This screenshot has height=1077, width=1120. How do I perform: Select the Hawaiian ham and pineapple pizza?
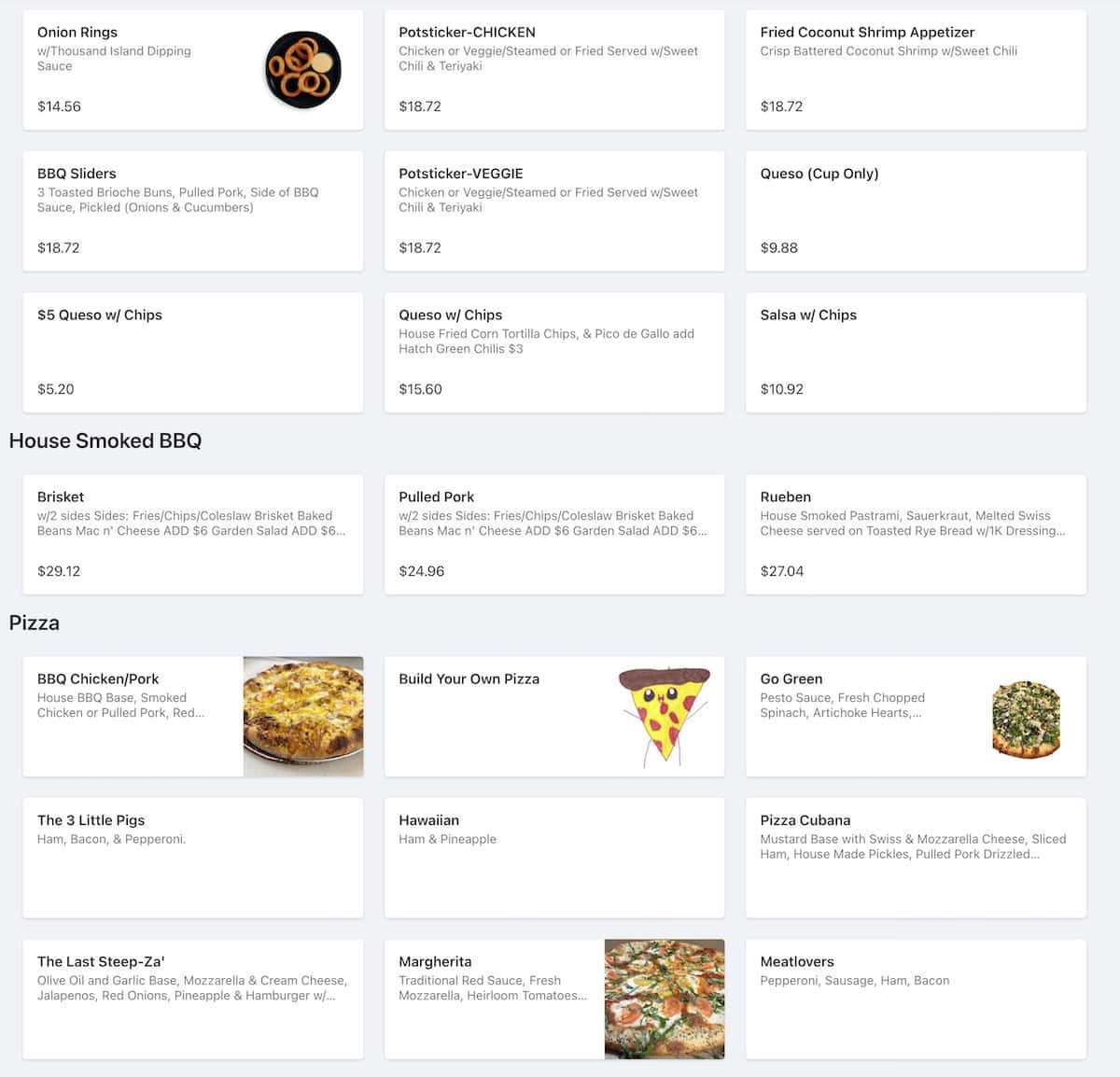click(x=554, y=858)
